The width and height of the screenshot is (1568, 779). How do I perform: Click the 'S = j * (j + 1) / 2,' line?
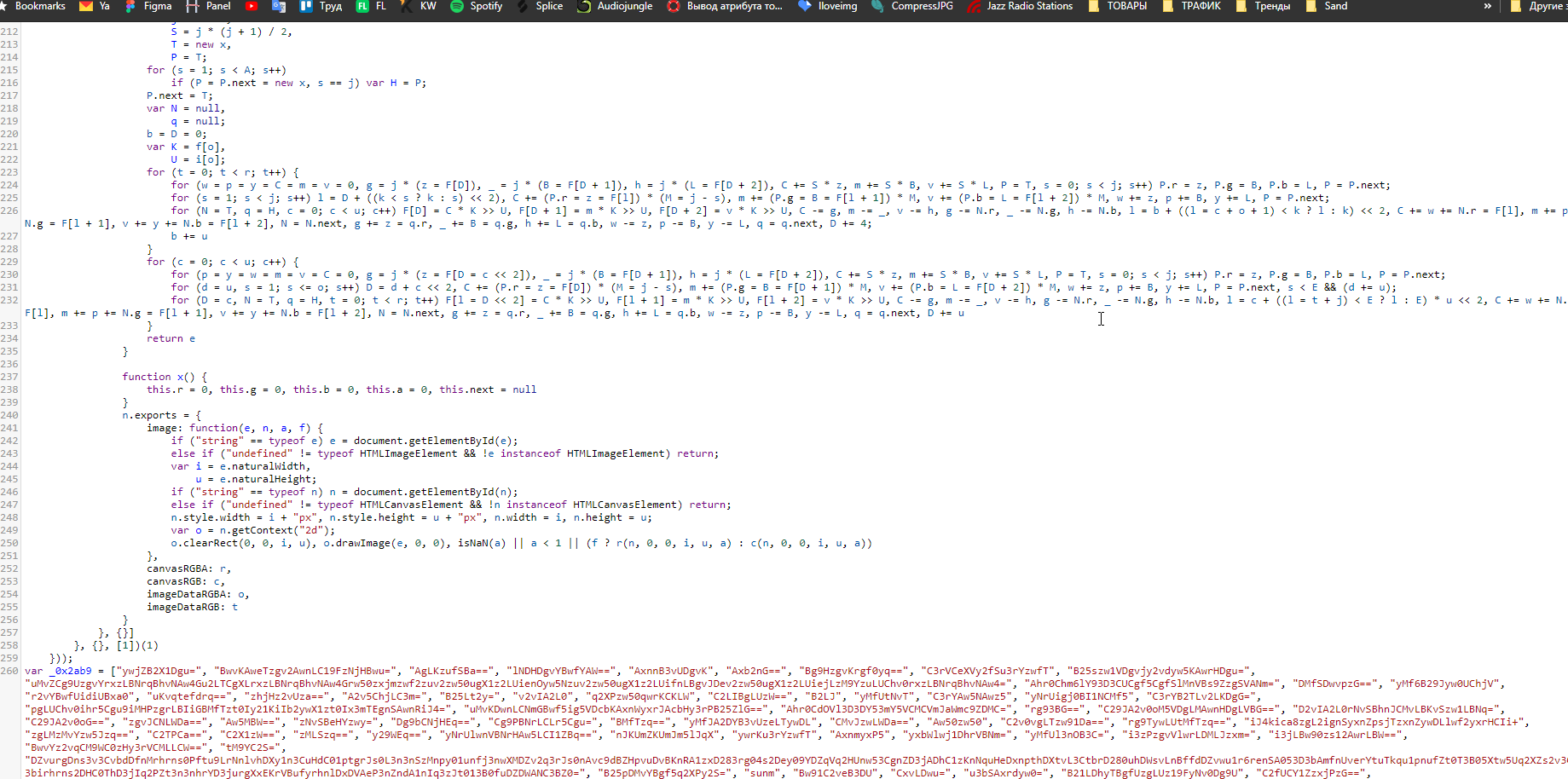point(231,32)
